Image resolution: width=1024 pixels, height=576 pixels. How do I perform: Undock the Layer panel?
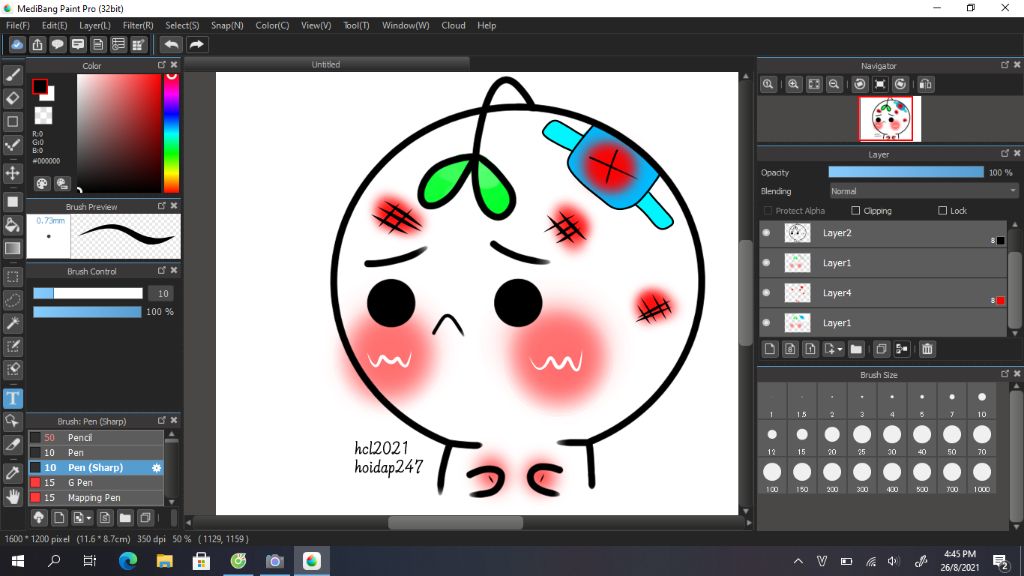[x=1004, y=153]
